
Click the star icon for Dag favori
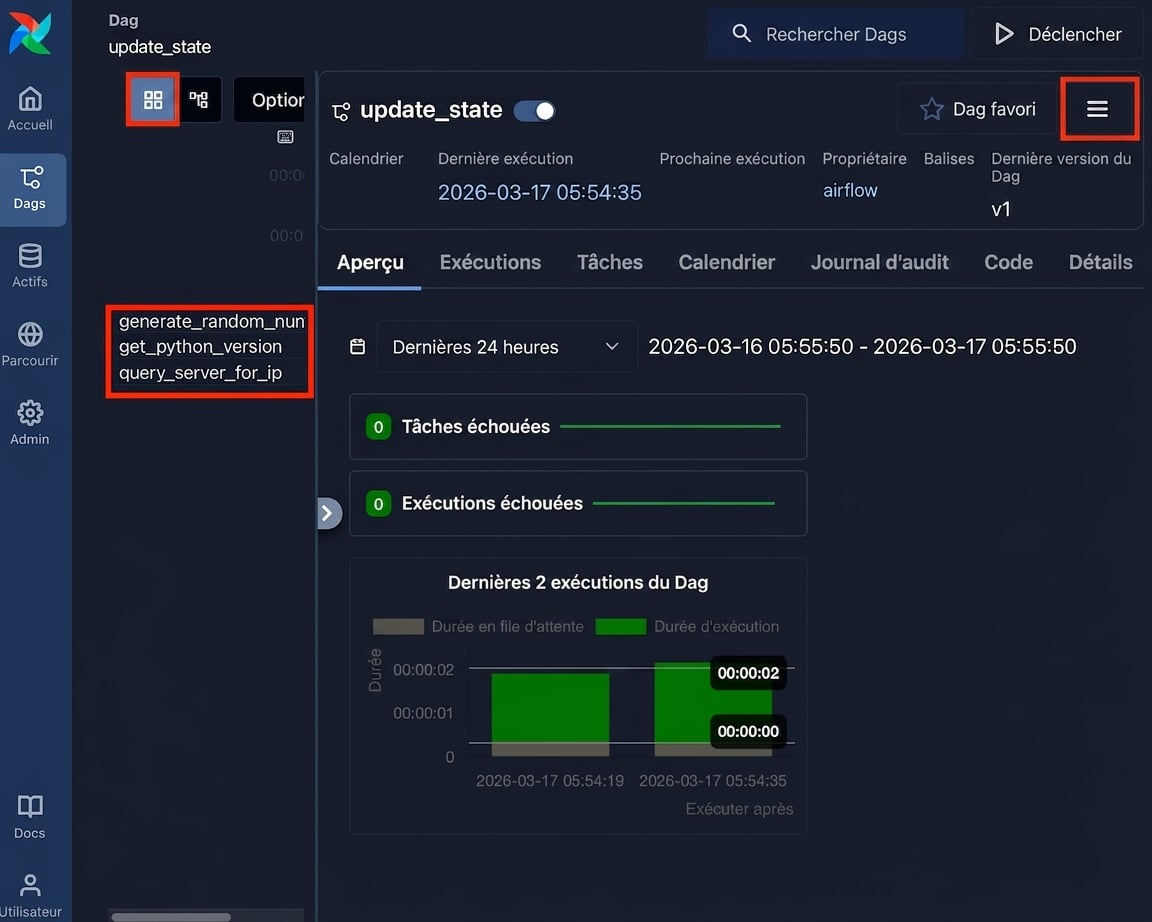coord(932,109)
